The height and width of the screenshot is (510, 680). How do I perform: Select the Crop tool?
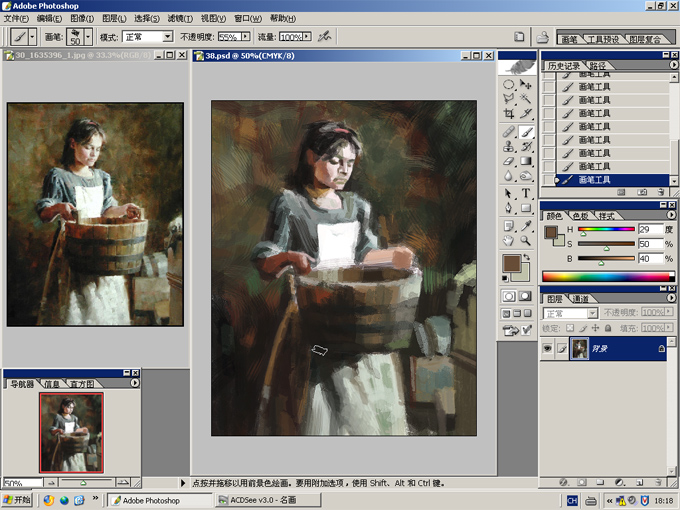(509, 114)
